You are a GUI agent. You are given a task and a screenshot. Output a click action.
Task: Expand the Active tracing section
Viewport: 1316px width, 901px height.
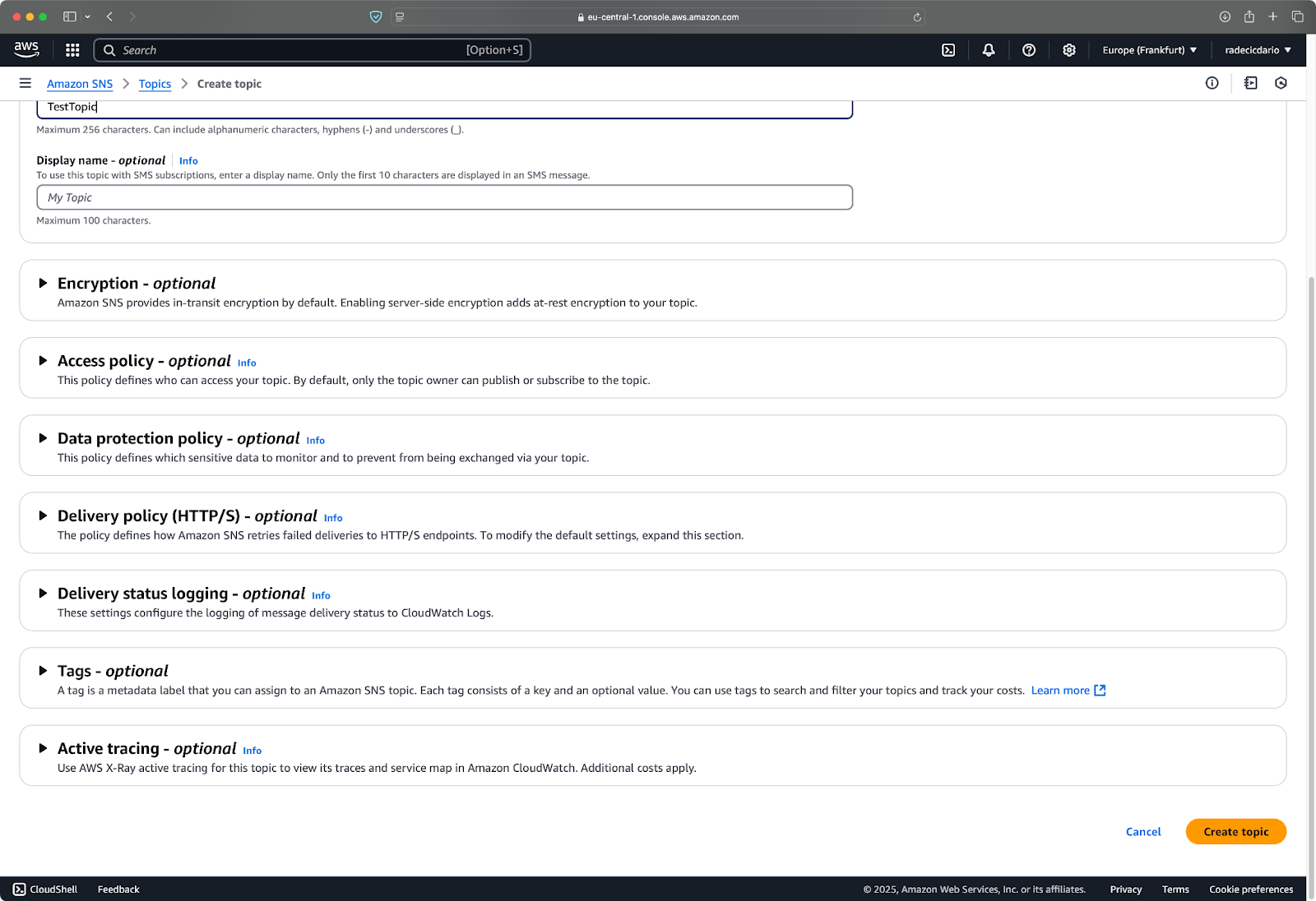pos(43,748)
